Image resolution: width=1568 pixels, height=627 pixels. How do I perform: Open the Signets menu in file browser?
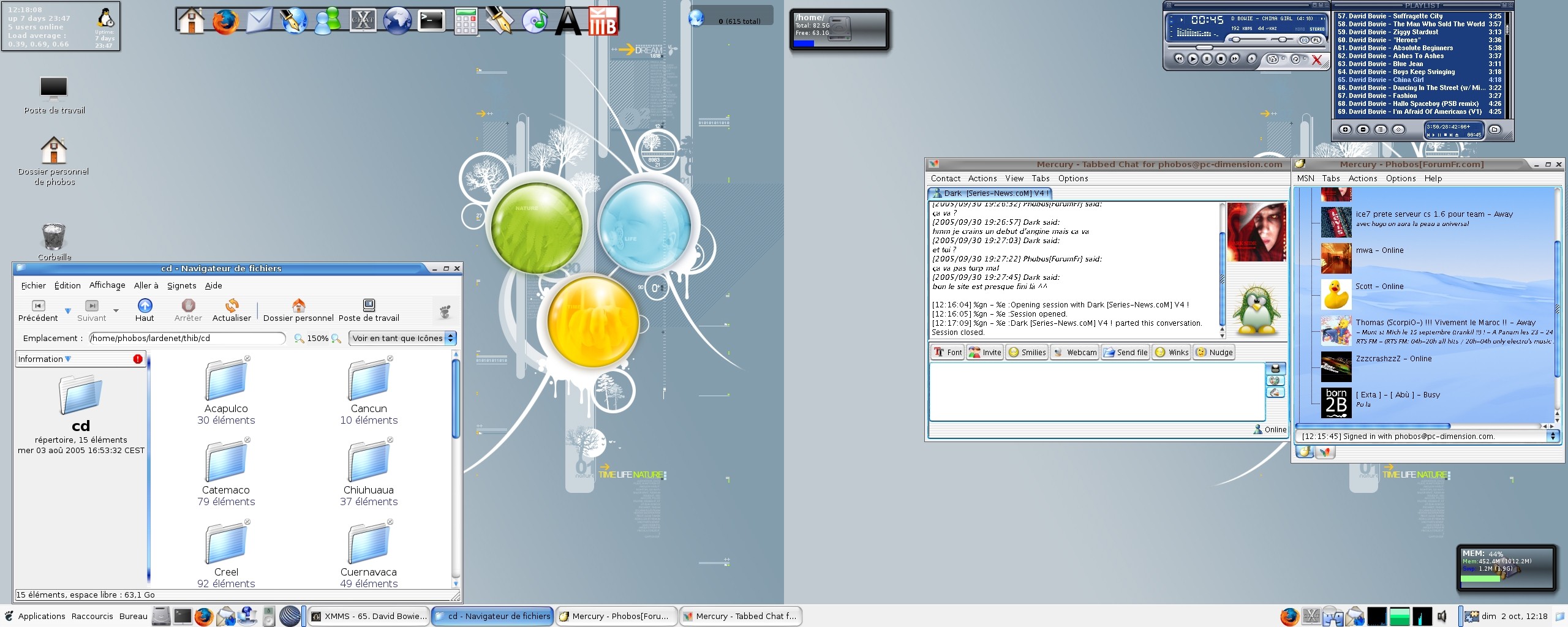[181, 285]
